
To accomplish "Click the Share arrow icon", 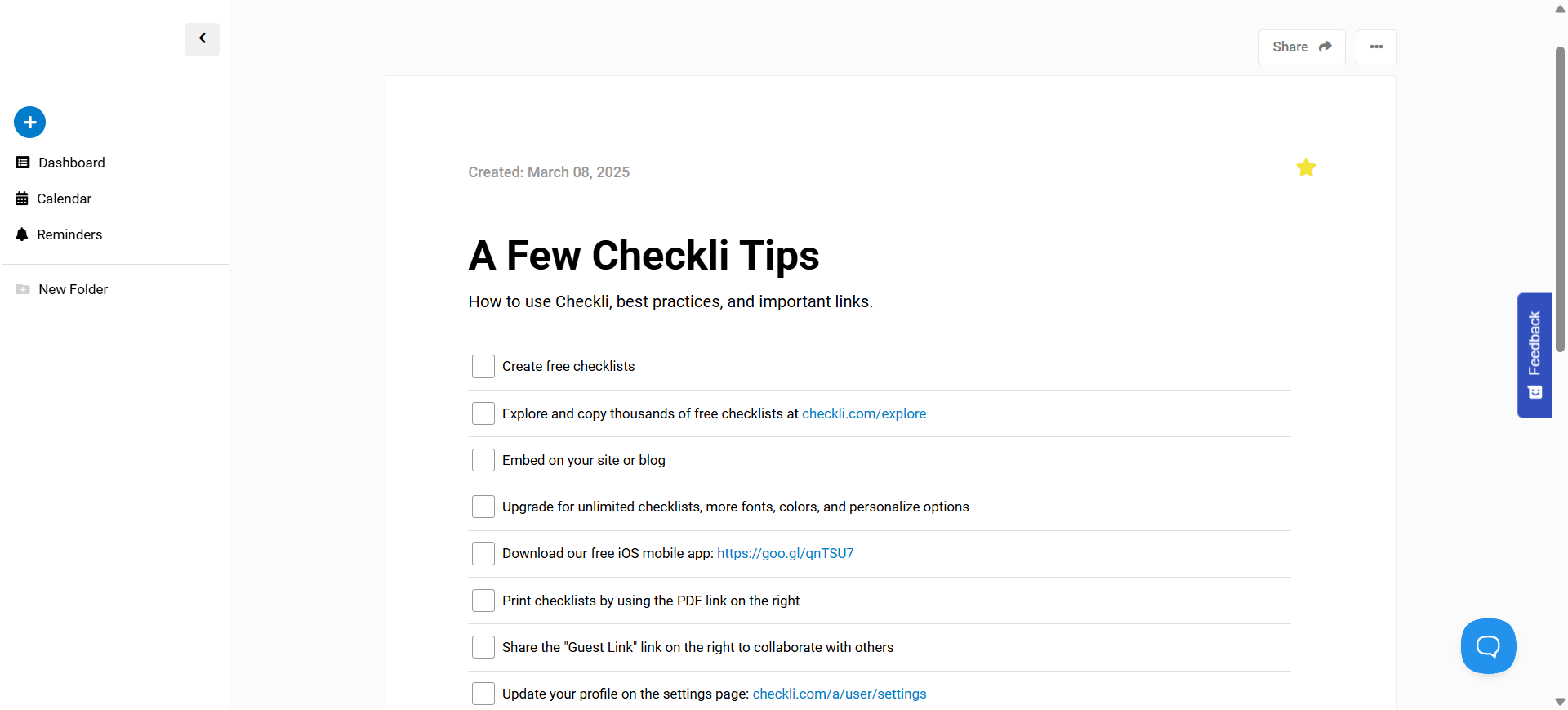I will tap(1326, 47).
